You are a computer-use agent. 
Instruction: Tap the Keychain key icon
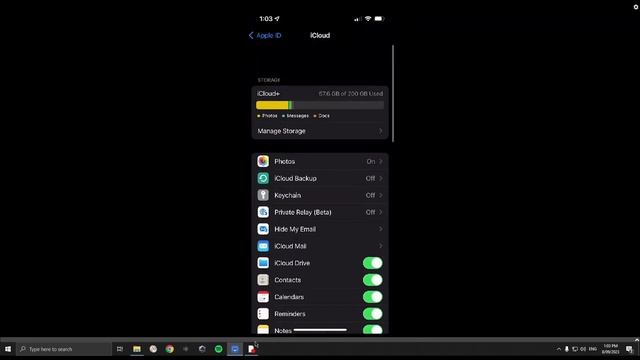click(263, 195)
